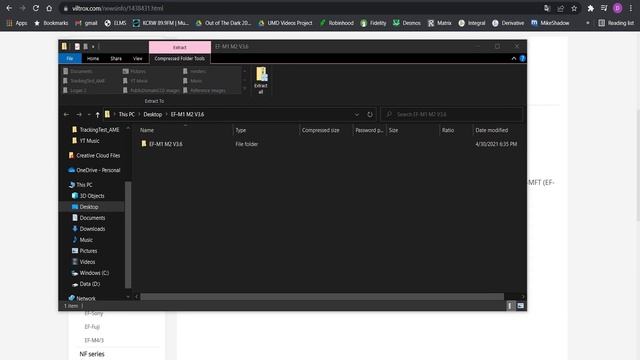Click the Extract all button
Viewport: 640px width, 360px height.
[x=261, y=80]
